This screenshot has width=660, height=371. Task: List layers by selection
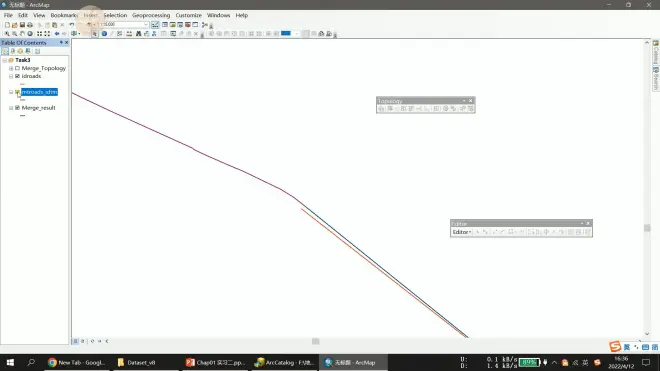coord(28,51)
